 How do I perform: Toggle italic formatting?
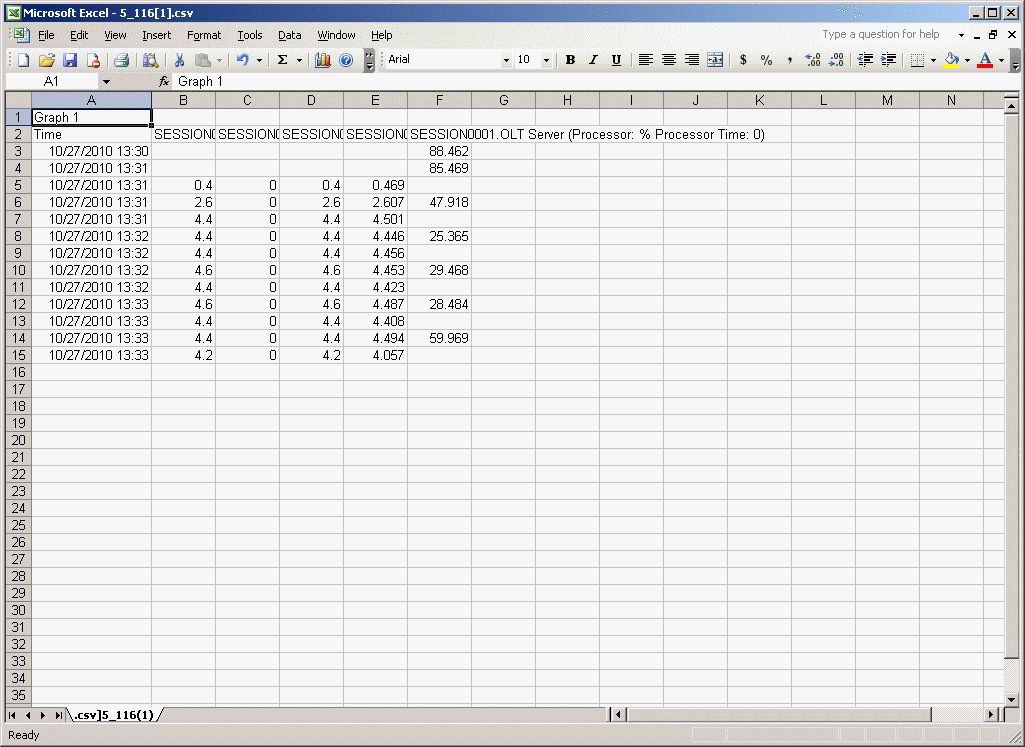(593, 60)
